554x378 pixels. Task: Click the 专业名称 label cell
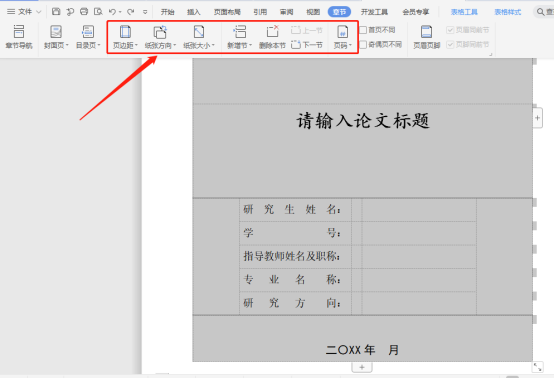point(295,280)
